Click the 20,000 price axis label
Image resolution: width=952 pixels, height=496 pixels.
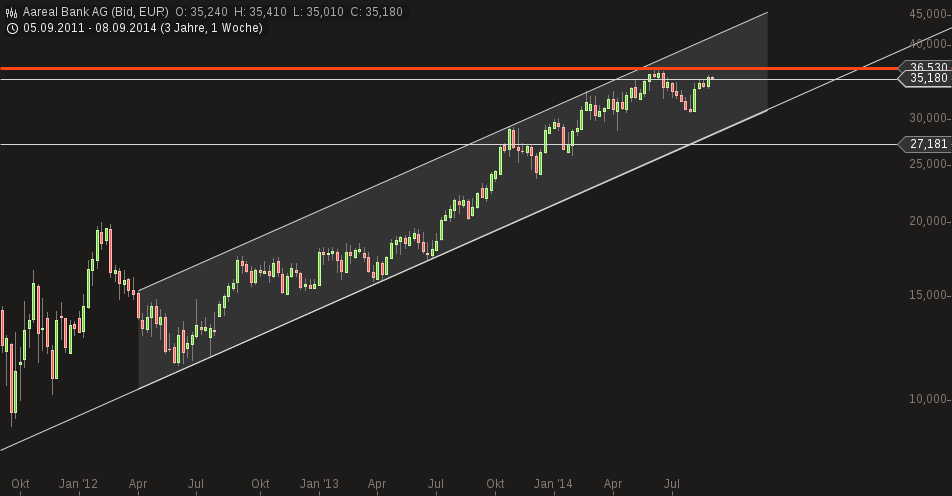click(x=928, y=221)
